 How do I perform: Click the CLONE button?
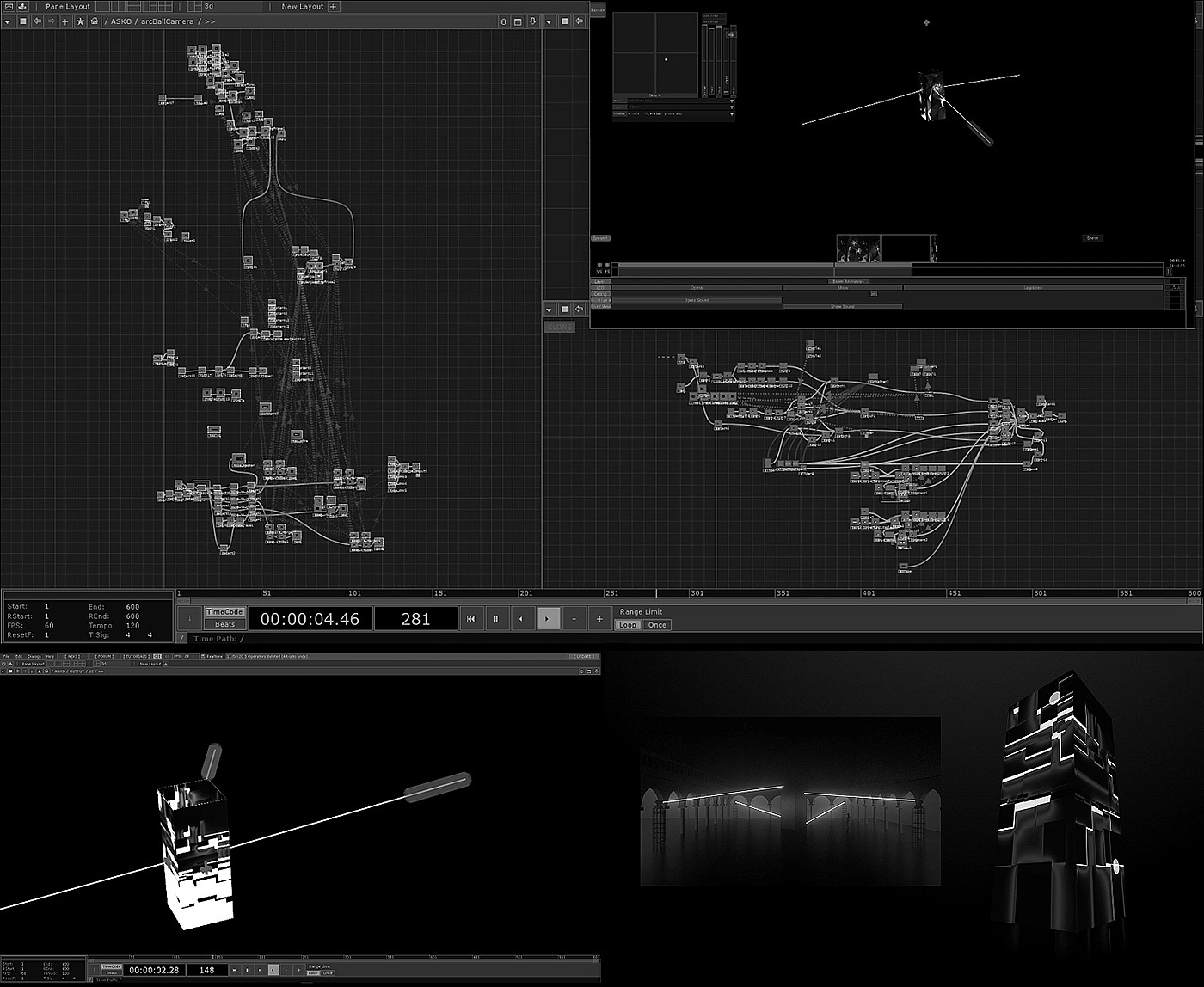(x=560, y=327)
